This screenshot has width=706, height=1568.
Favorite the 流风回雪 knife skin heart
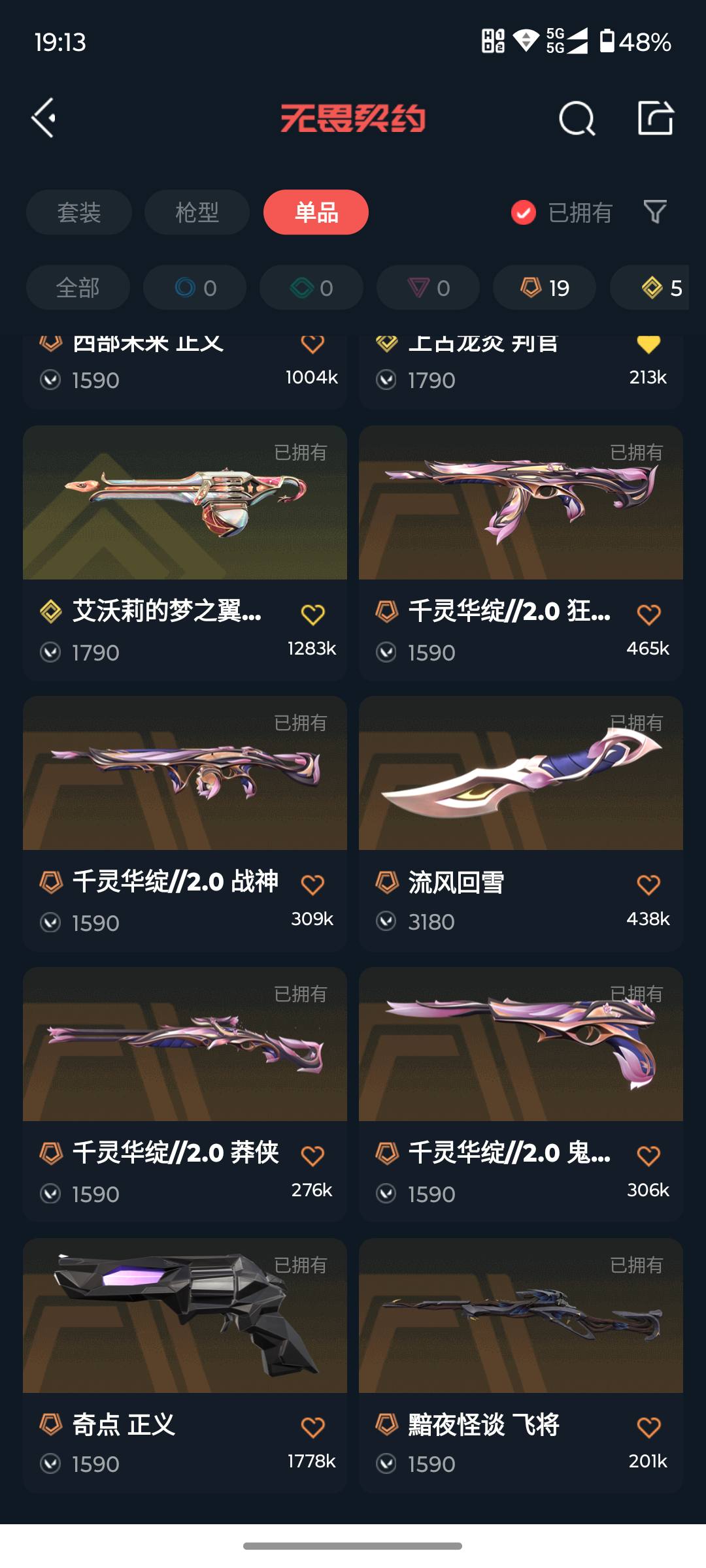pos(648,885)
